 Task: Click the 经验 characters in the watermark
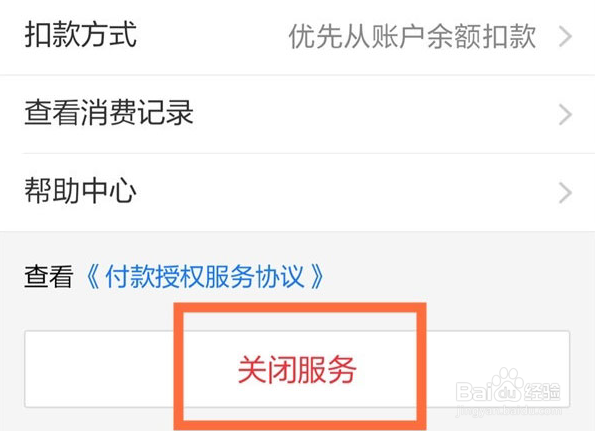tap(542, 392)
